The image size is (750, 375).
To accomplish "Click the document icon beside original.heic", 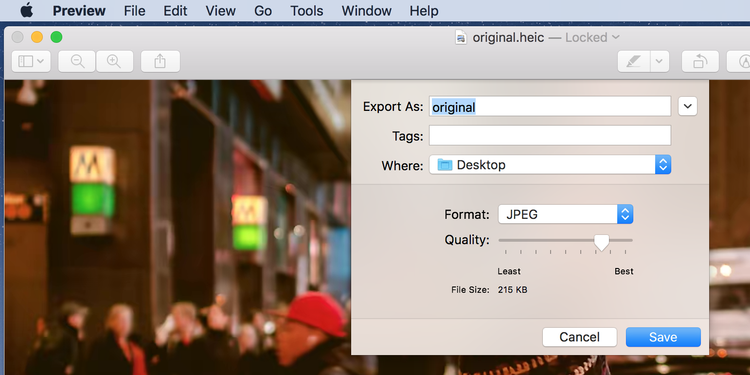I will click(461, 37).
